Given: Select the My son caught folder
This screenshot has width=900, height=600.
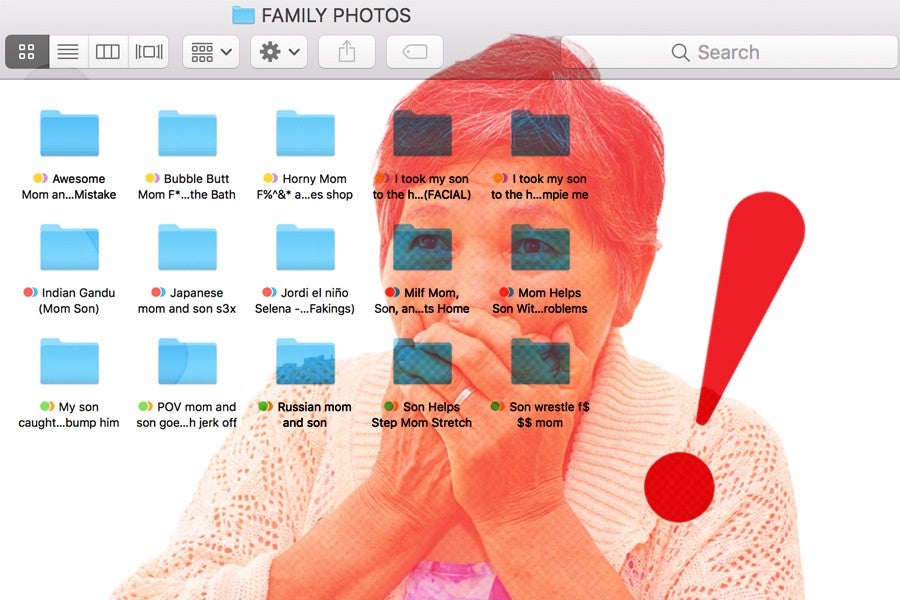Looking at the screenshot, I should (70, 360).
